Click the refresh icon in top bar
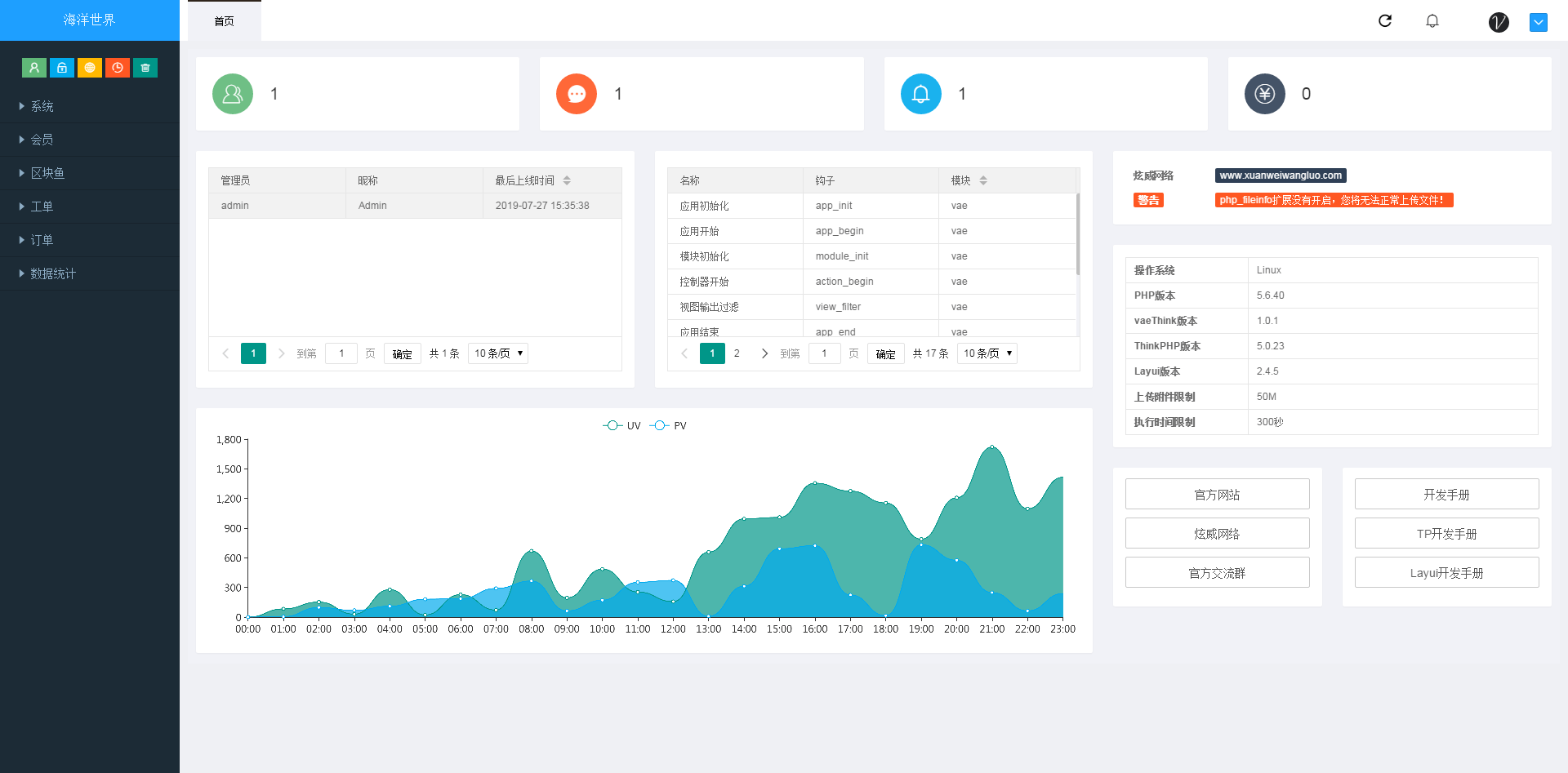This screenshot has width=1568, height=773. click(1385, 21)
